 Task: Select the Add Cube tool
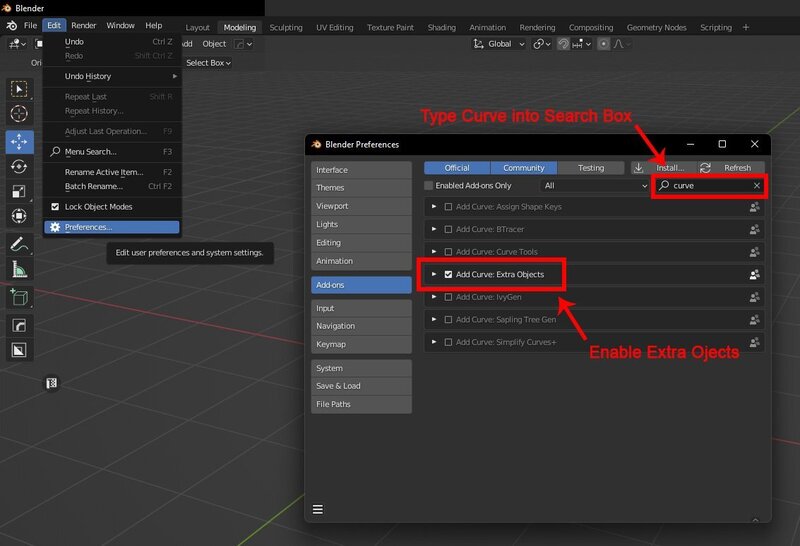[19, 297]
